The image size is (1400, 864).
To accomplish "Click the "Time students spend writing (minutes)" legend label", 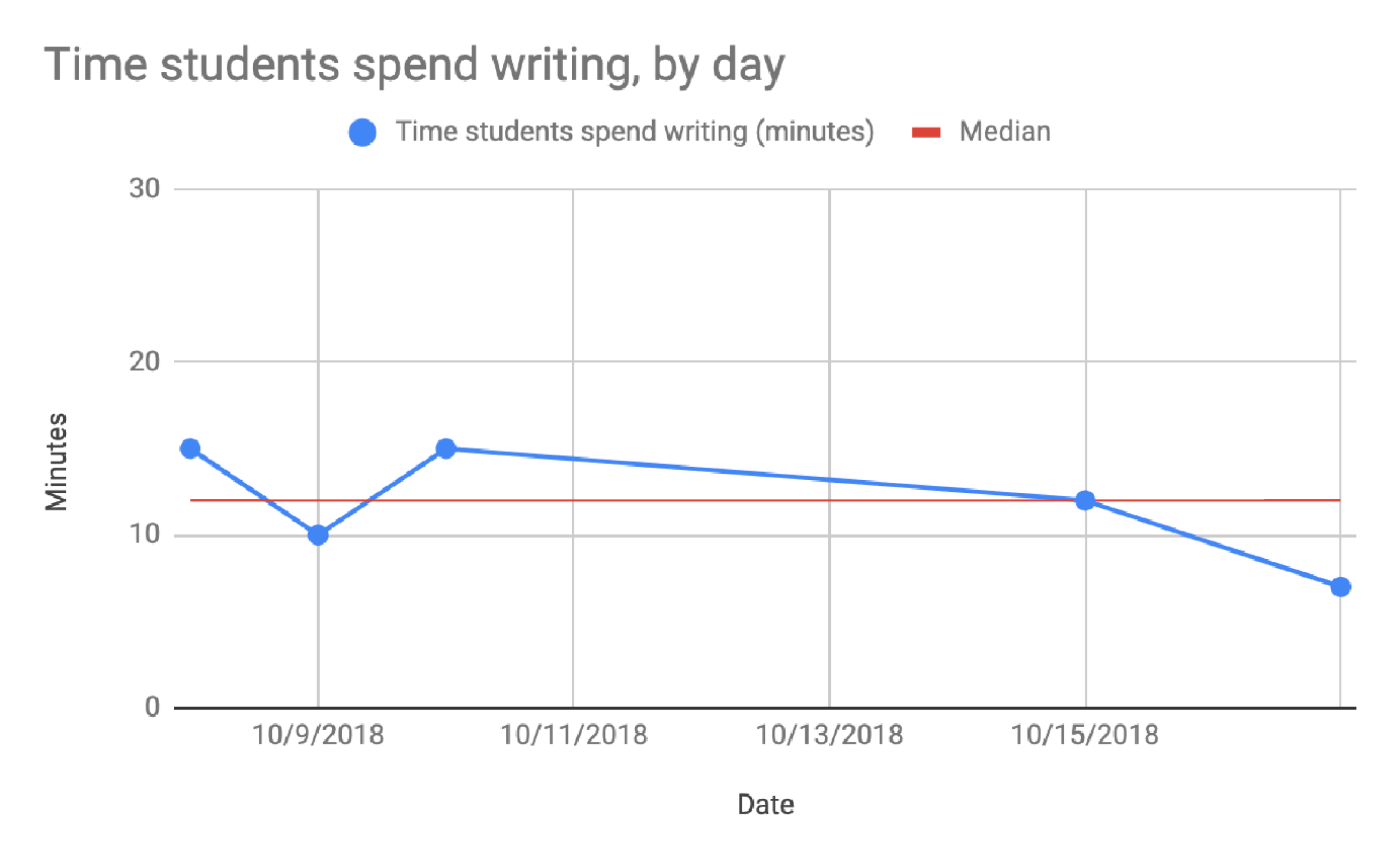I will 634,132.
